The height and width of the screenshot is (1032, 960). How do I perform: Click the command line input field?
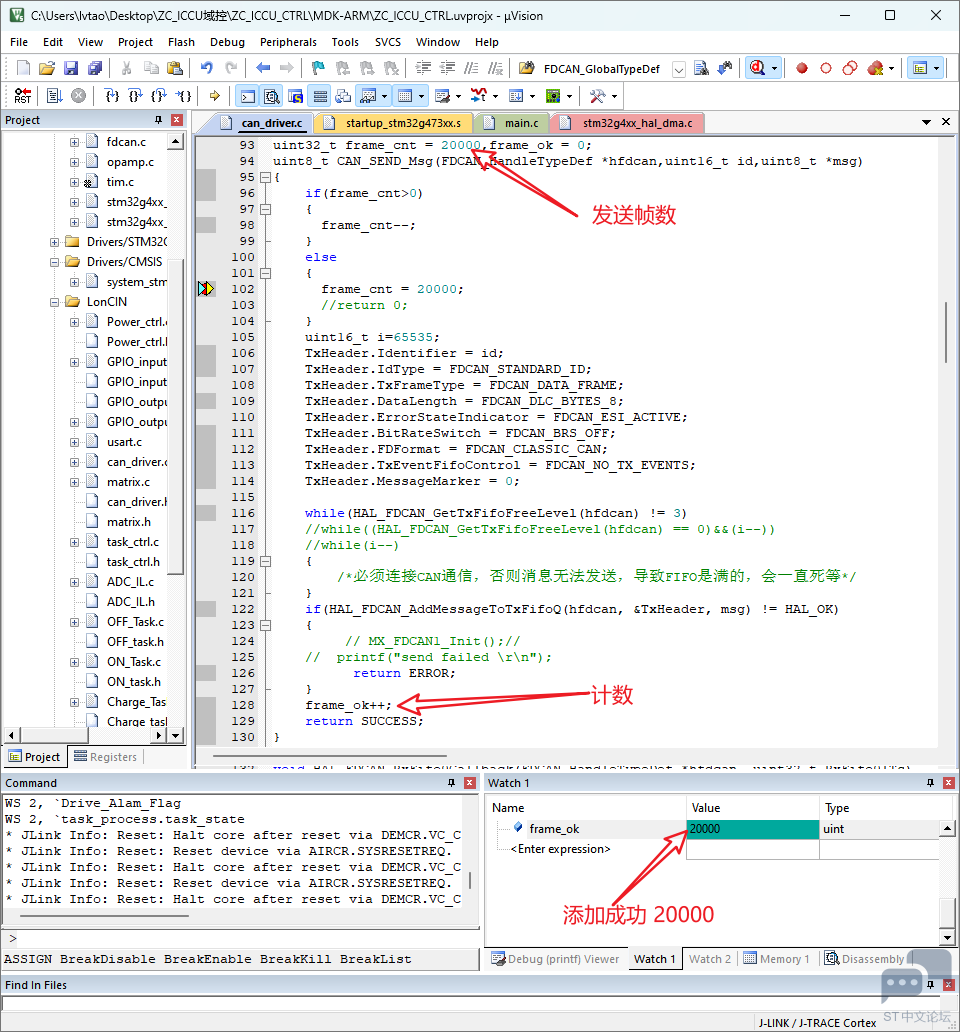tap(247, 939)
